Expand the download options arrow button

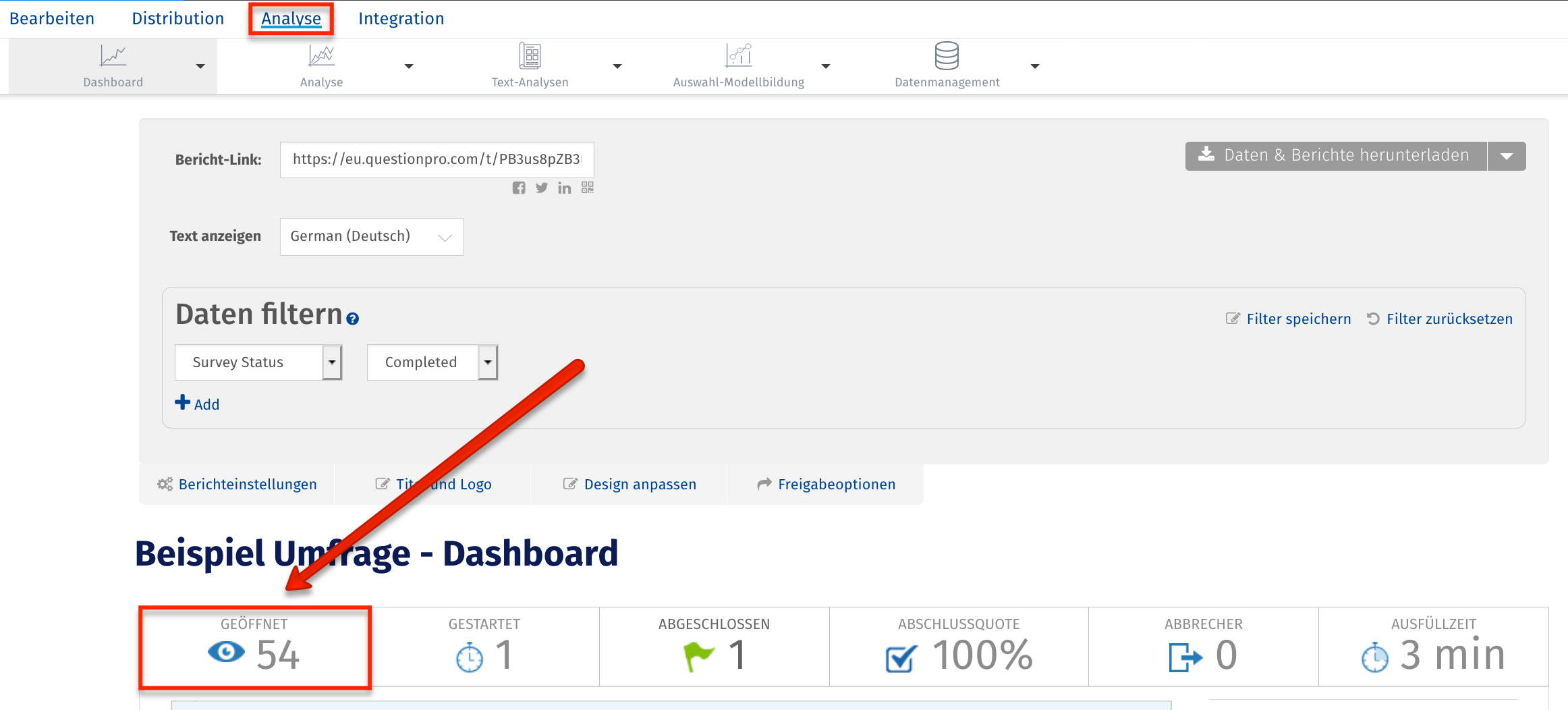1507,156
